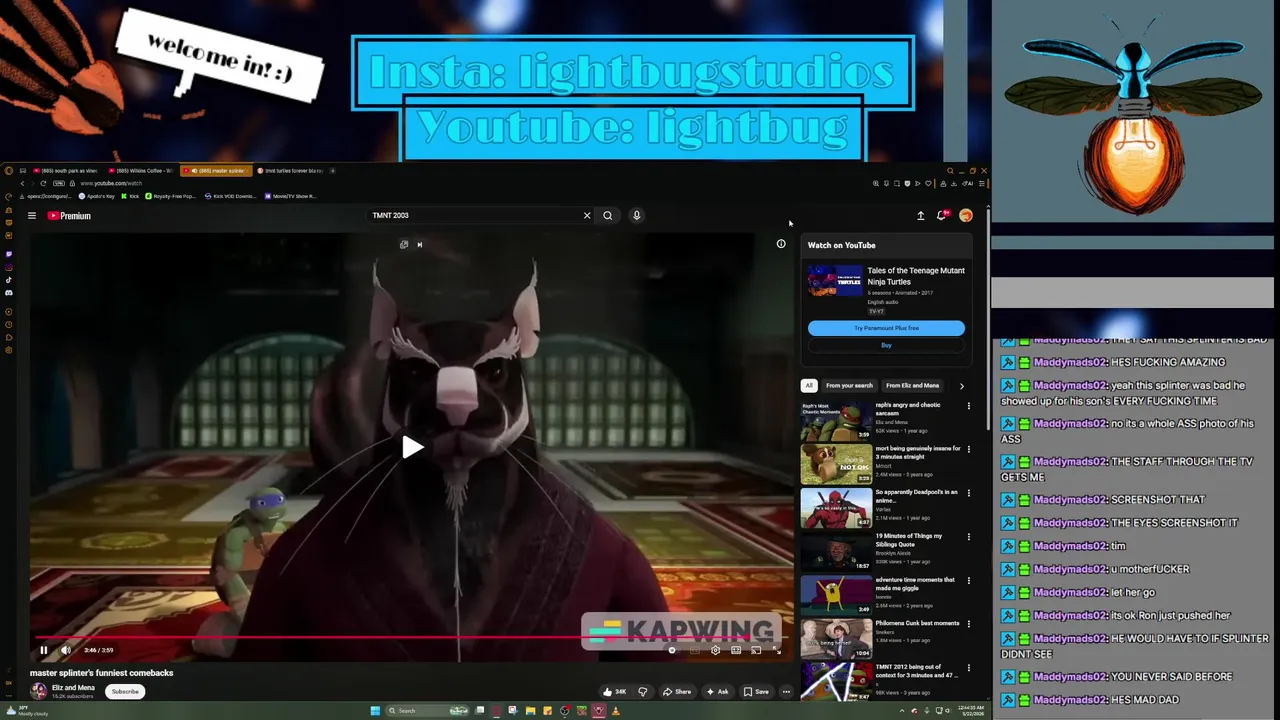Viewport: 1280px width, 720px height.
Task: Dislike the master splinter video
Action: coord(643,691)
